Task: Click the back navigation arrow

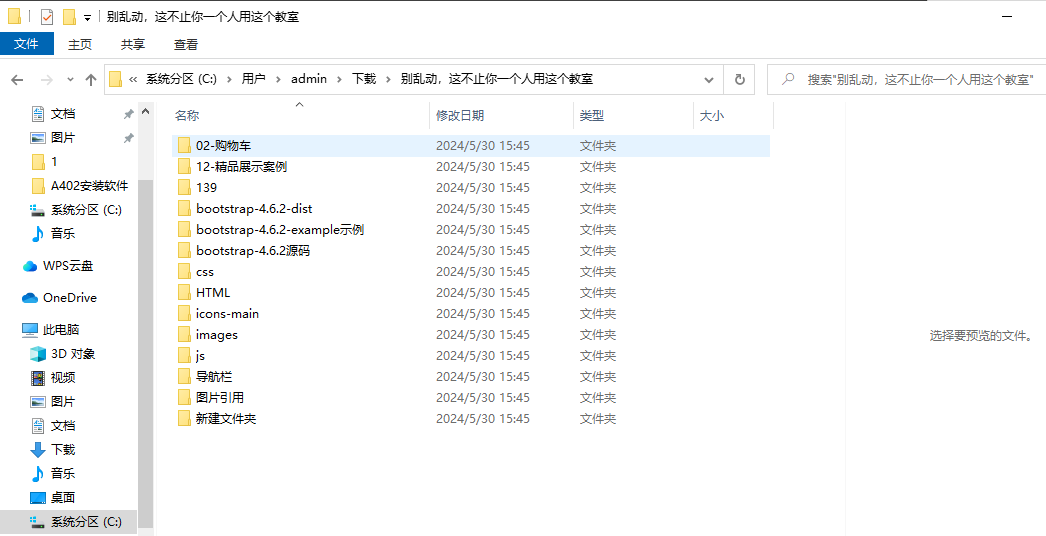Action: pyautogui.click(x=17, y=79)
